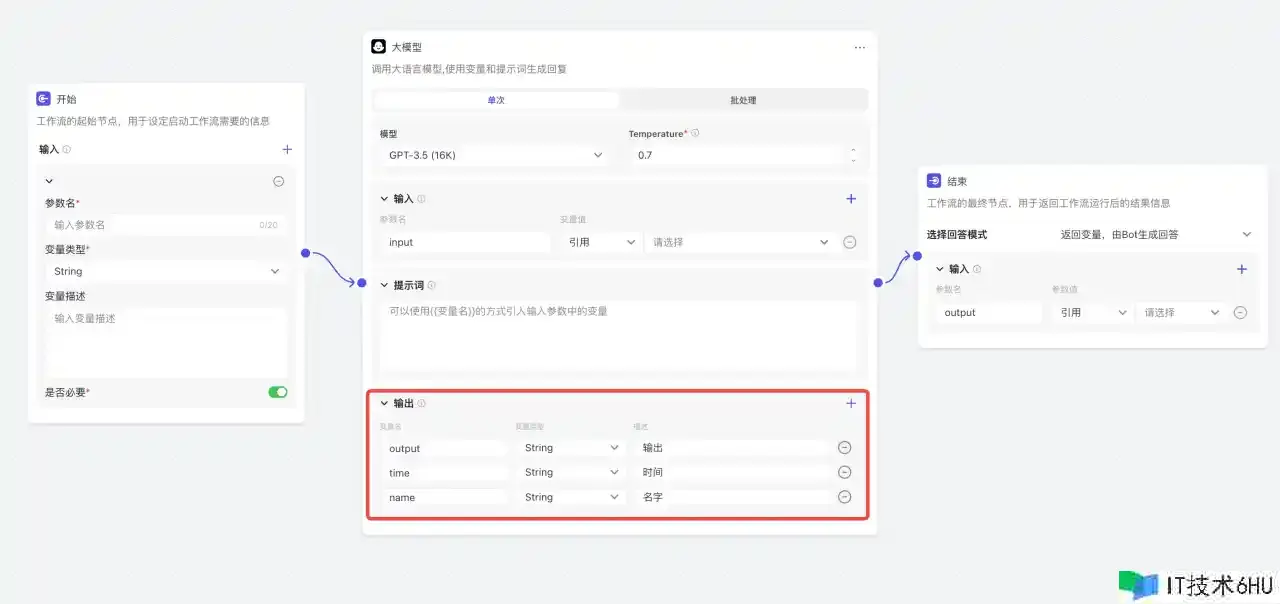Toggle the 是否必要 switch off
The height and width of the screenshot is (604, 1280).
[x=278, y=392]
